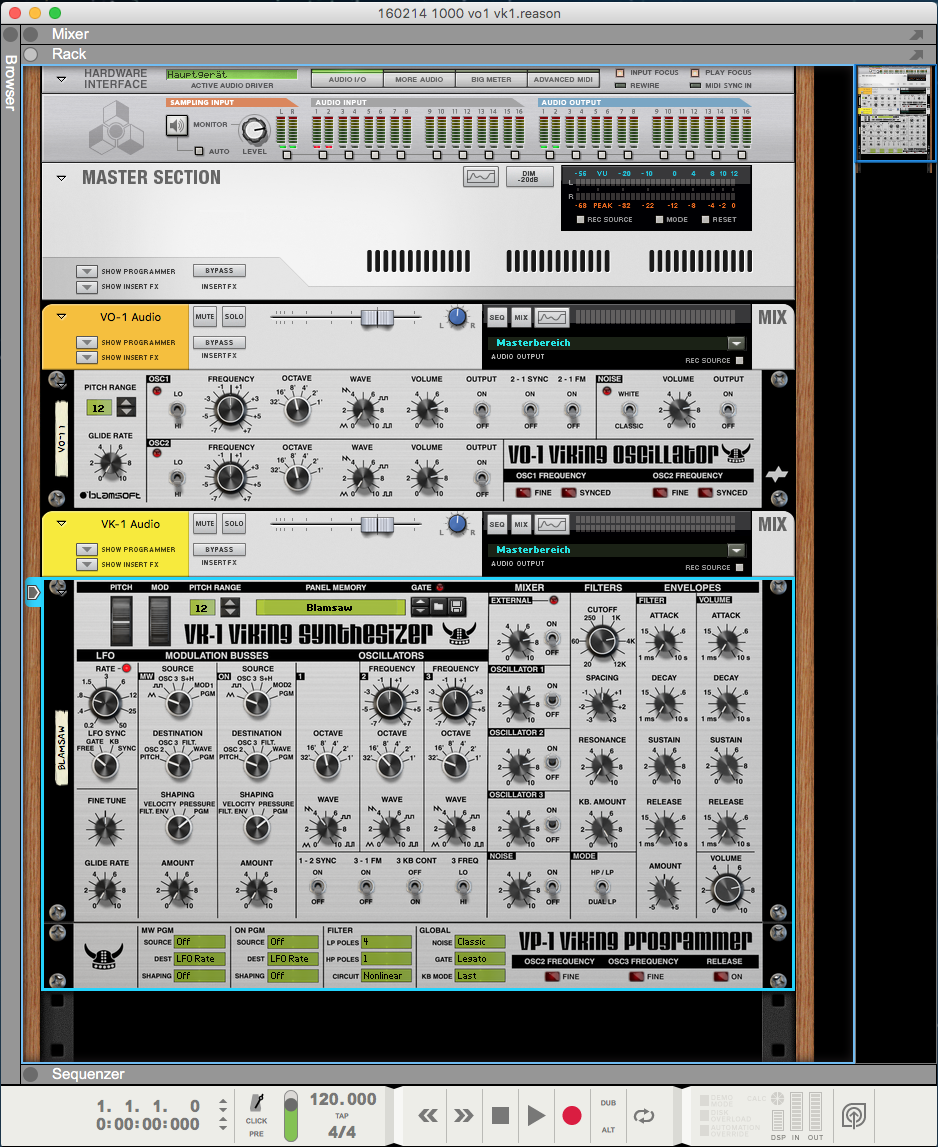Screen dimensions: 938x1147
Task: Detach the Rack window arrow icon
Action: pos(916,55)
